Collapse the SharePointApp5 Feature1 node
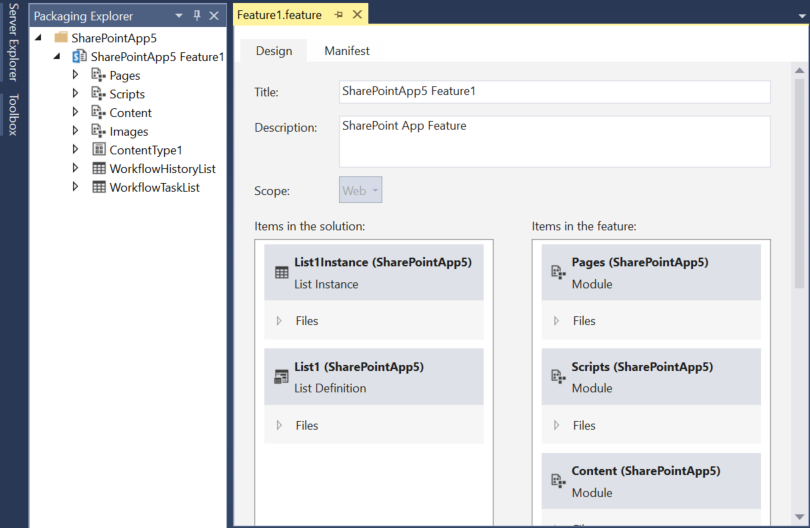 [57, 56]
